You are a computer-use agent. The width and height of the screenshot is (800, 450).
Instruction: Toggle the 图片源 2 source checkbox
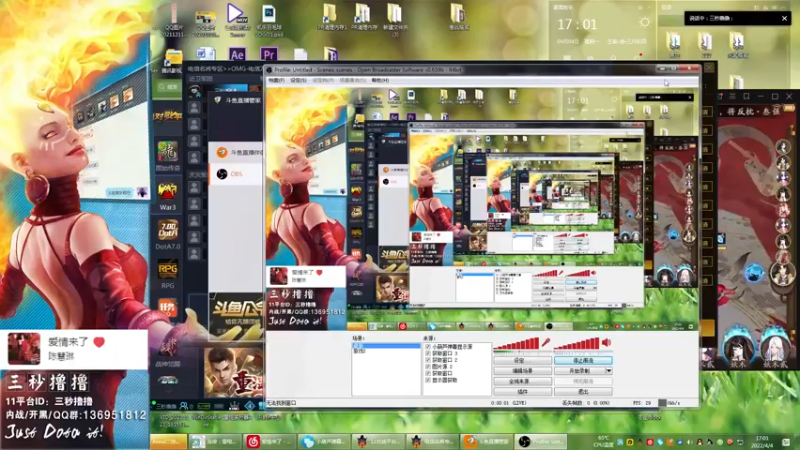pos(428,366)
